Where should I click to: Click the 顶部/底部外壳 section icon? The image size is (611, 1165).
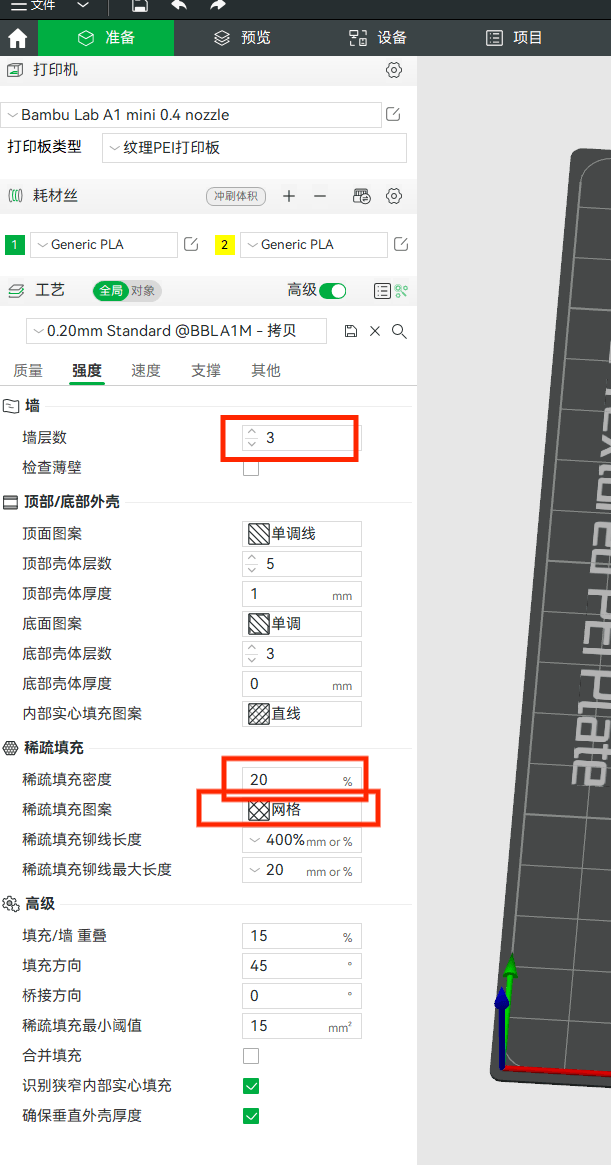click(x=10, y=502)
